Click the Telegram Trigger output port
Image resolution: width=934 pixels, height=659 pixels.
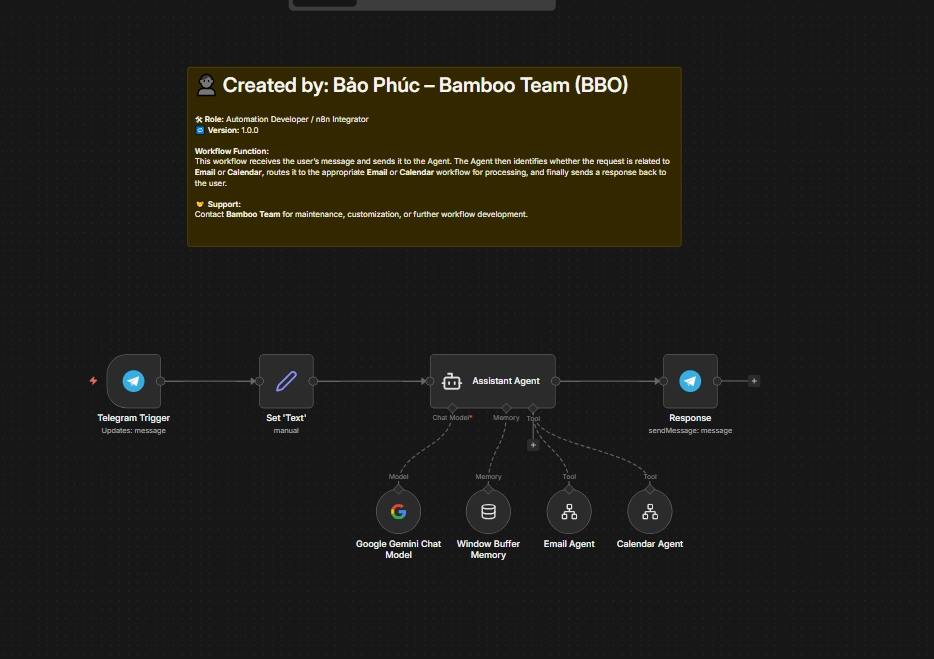[161, 381]
